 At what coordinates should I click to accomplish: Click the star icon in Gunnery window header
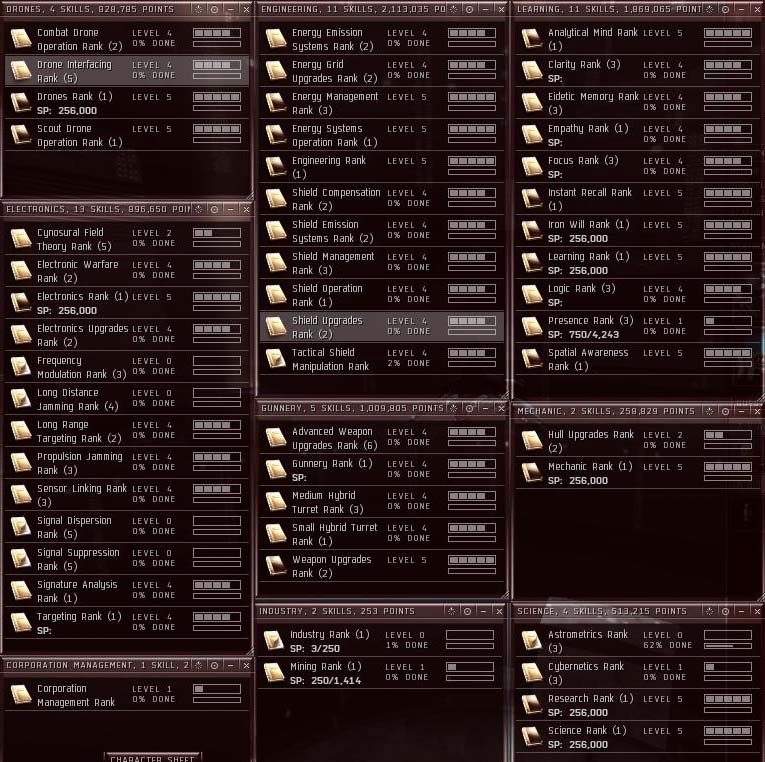(453, 408)
